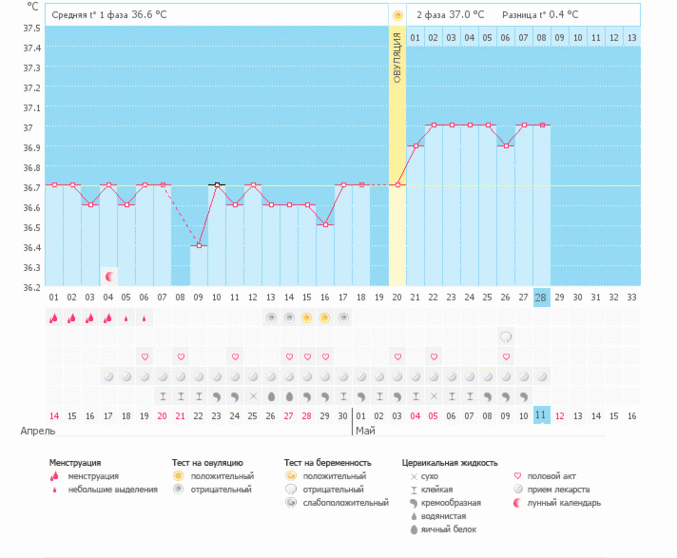Select the menstruation drop on cycle day 01
The image size is (677, 558).
54,318
